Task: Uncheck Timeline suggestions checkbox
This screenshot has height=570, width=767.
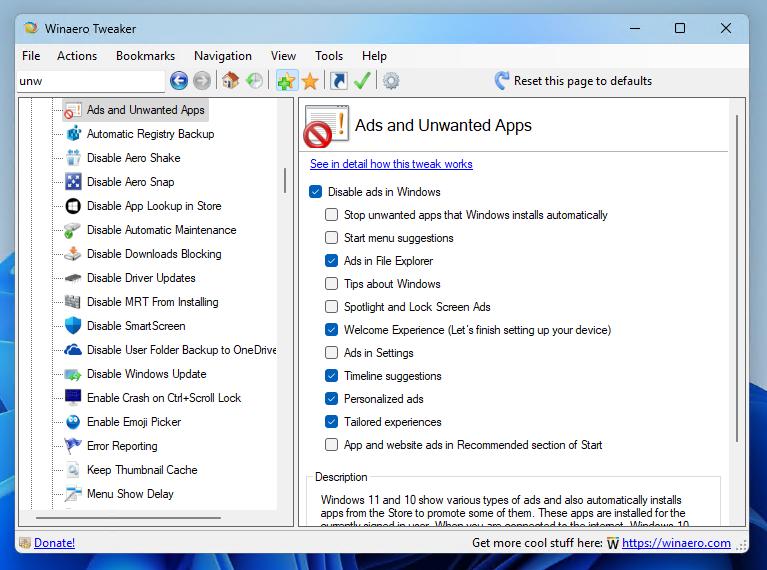Action: (332, 376)
